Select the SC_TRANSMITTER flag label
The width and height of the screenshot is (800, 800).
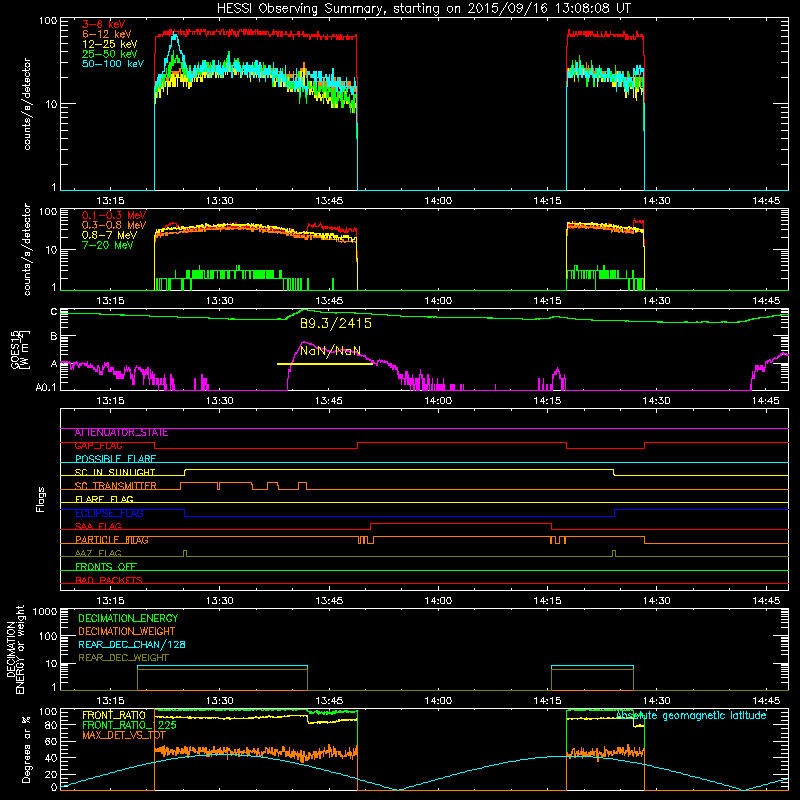point(116,486)
